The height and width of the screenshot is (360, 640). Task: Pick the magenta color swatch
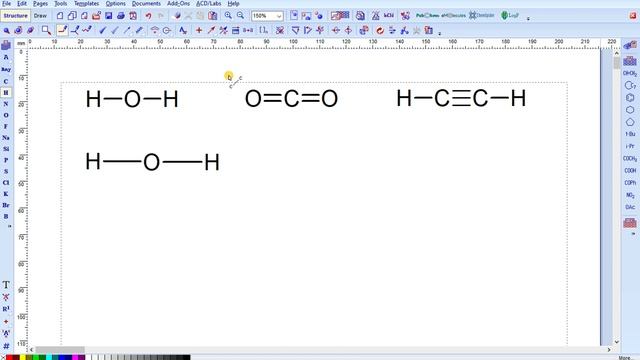coord(76,358)
